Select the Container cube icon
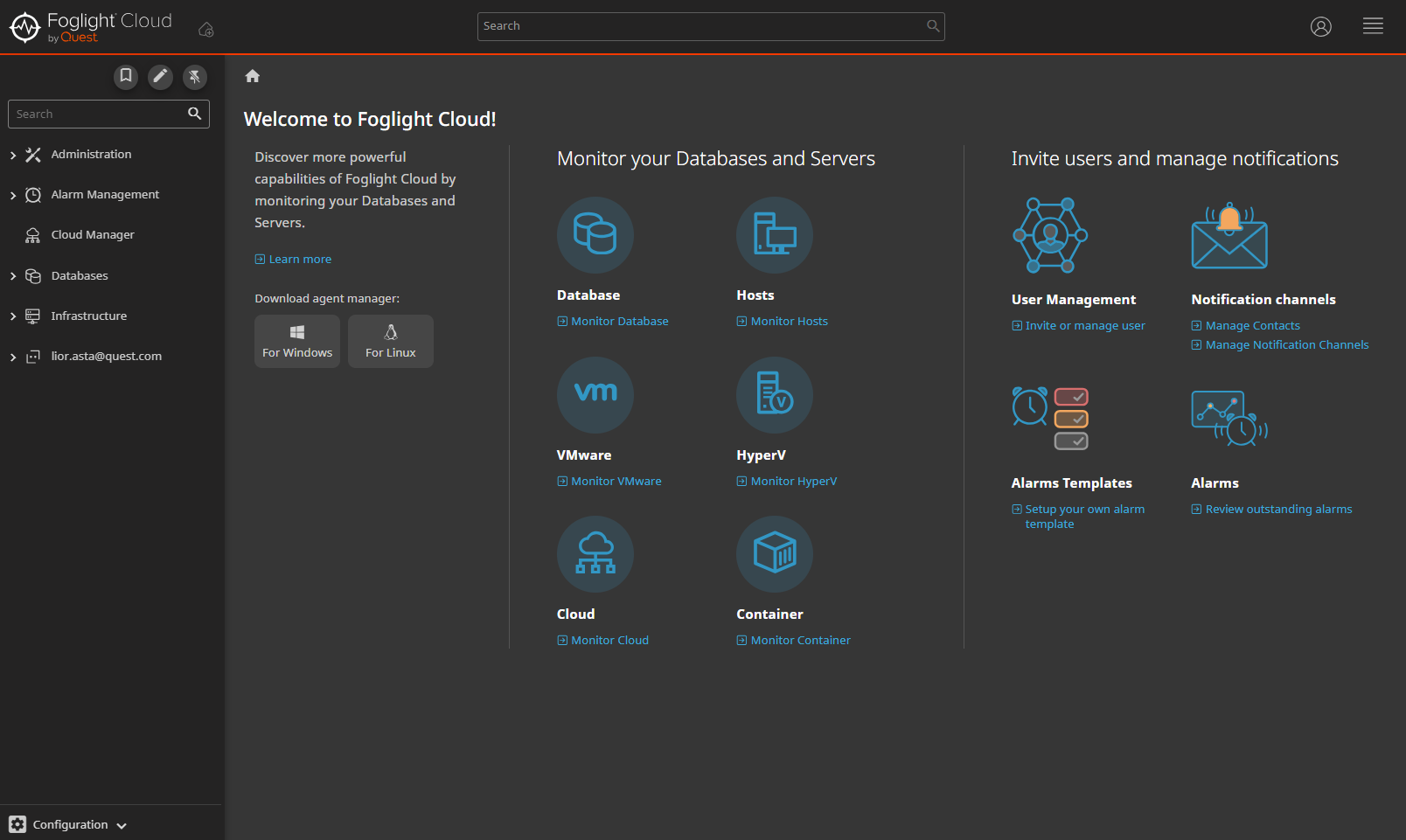This screenshot has width=1406, height=840. pyautogui.click(x=774, y=554)
